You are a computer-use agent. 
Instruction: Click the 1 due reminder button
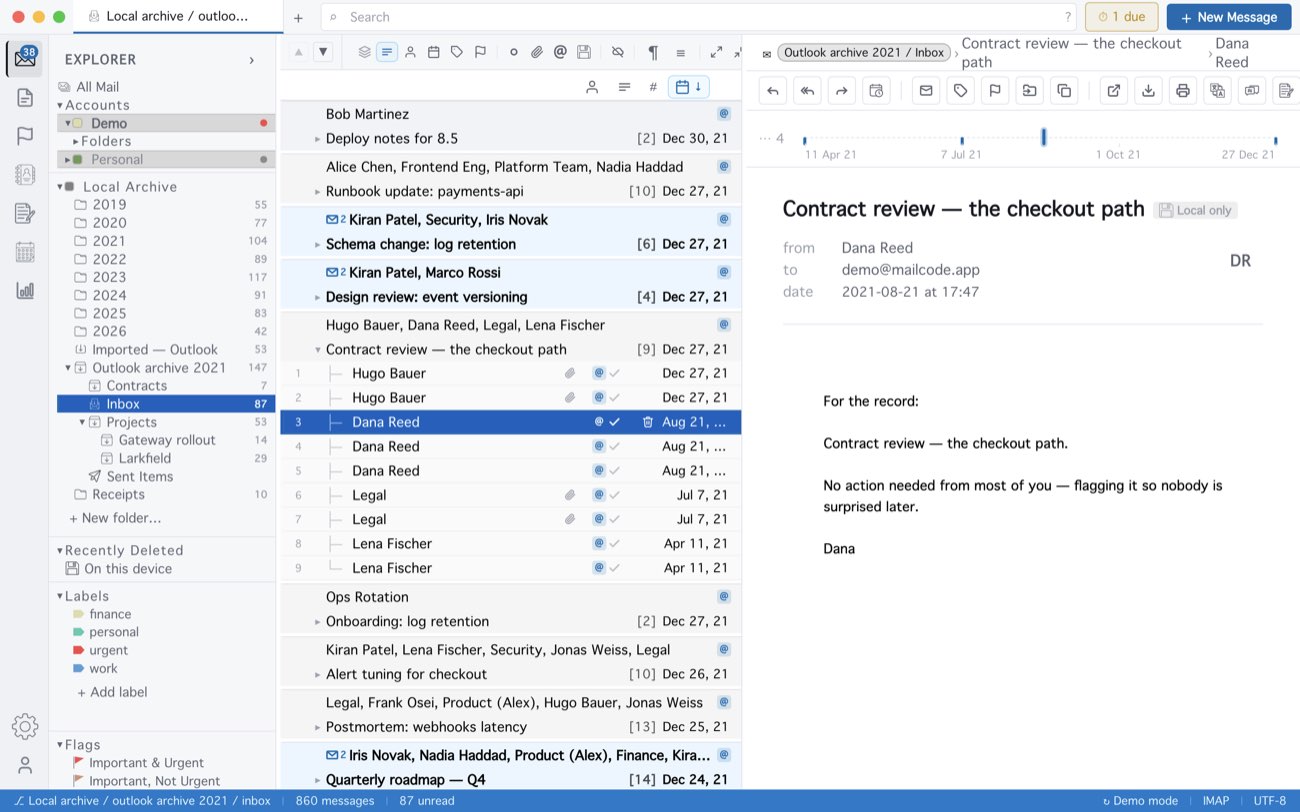1122,17
